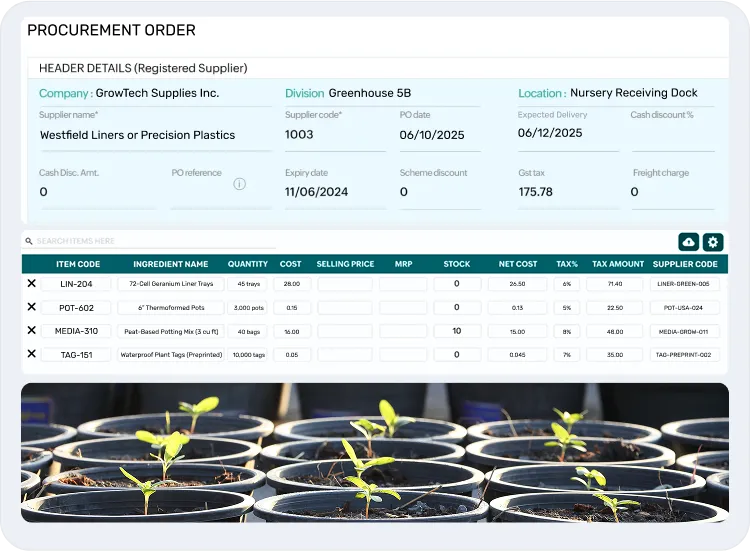Click the TAX AMOUNT column header
This screenshot has width=750, height=551.
[618, 264]
